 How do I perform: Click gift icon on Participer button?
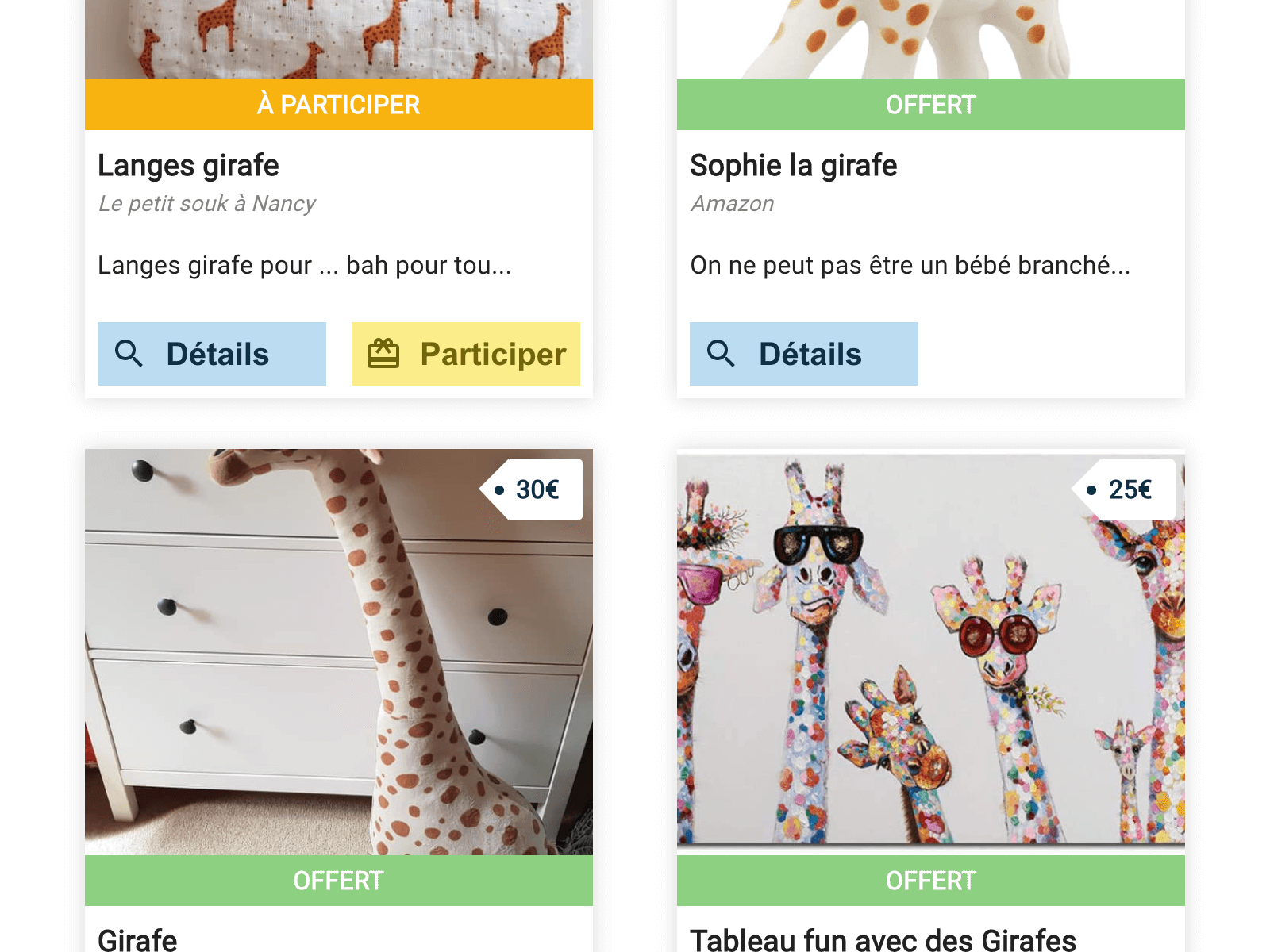tap(383, 353)
